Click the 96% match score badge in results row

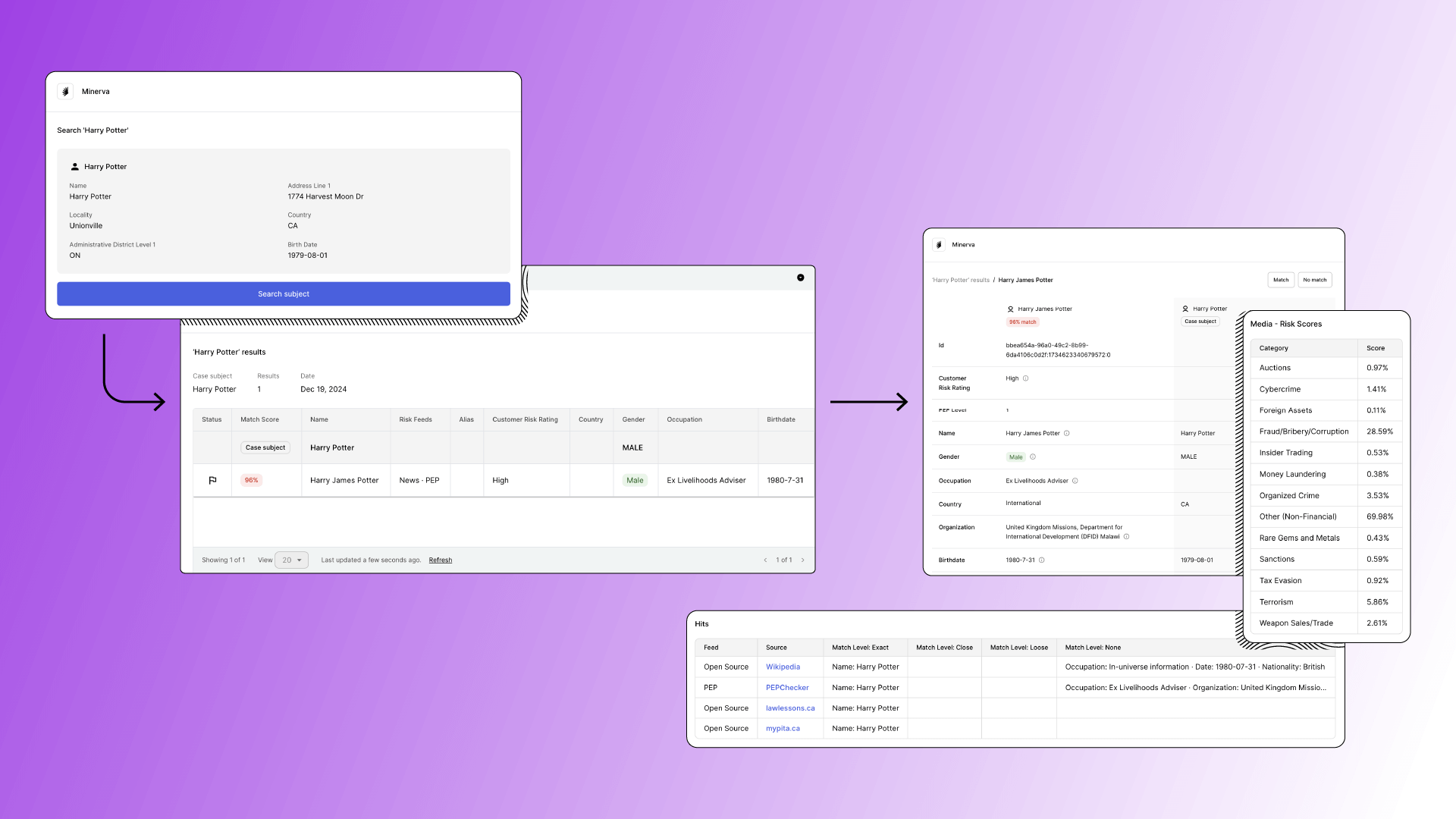coord(251,480)
